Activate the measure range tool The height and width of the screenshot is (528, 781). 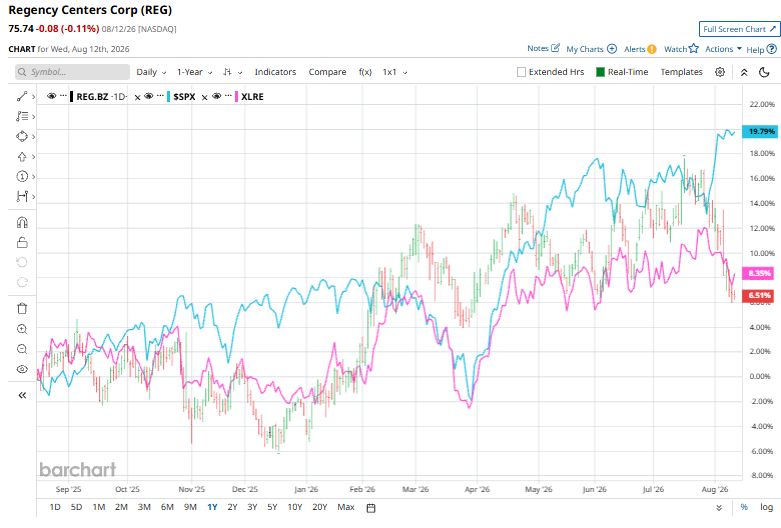22,196
